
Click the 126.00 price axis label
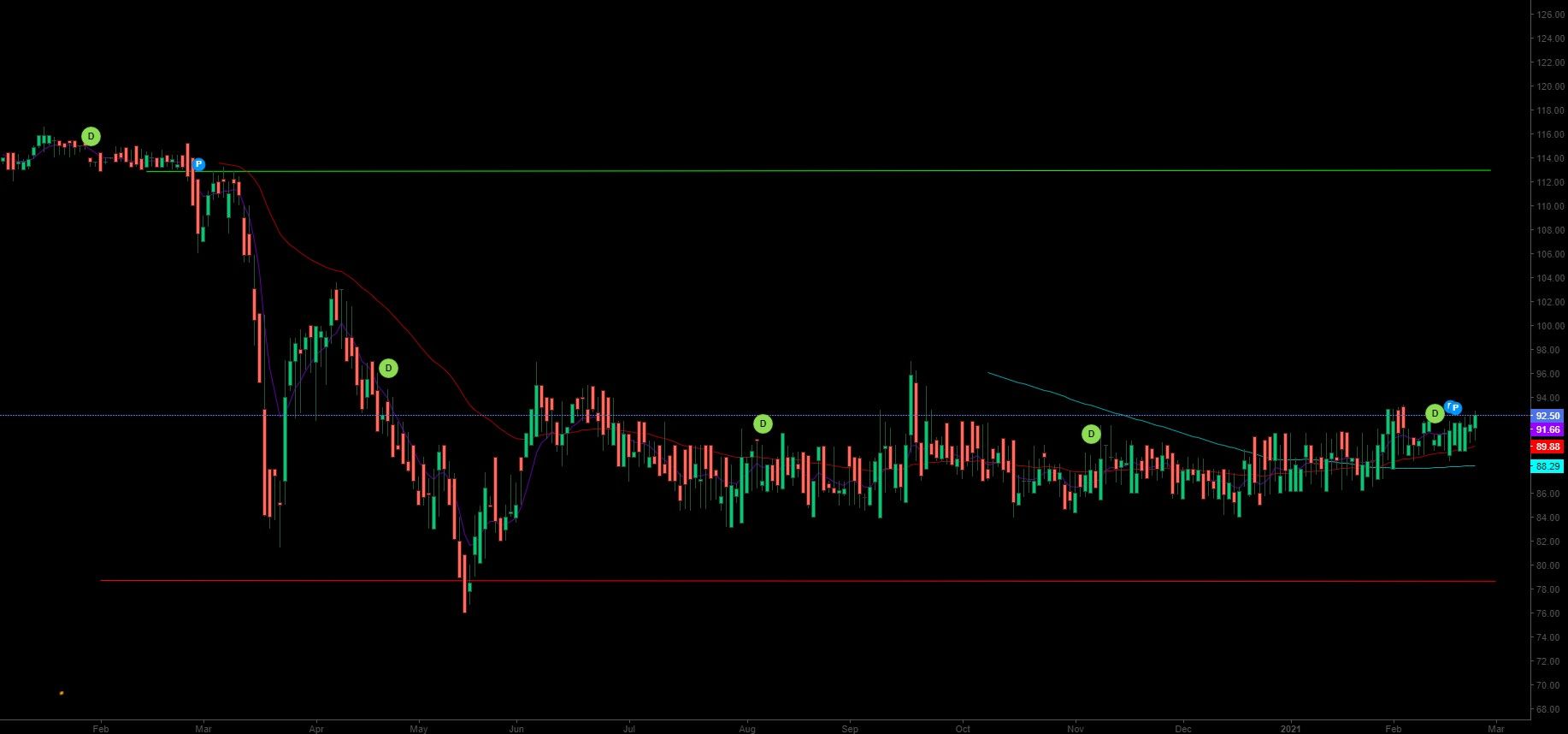click(x=1550, y=15)
